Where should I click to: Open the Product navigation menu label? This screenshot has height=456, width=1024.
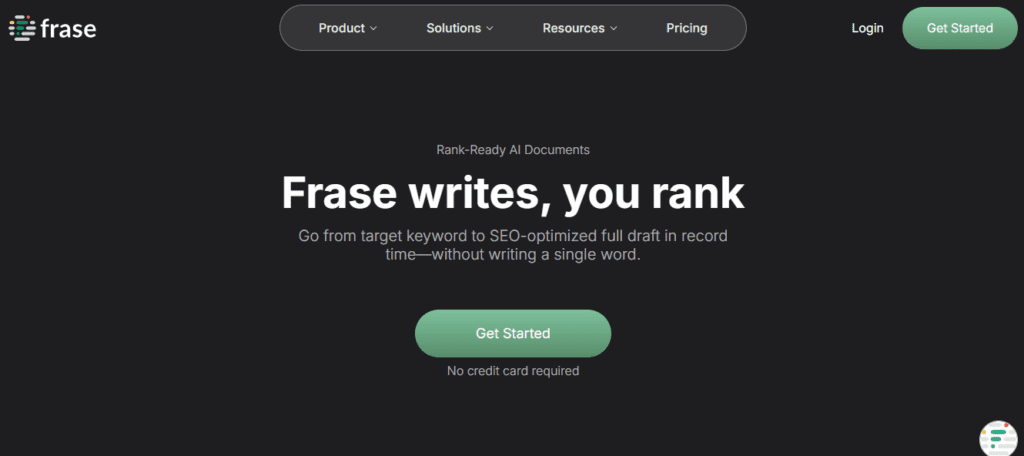341,28
